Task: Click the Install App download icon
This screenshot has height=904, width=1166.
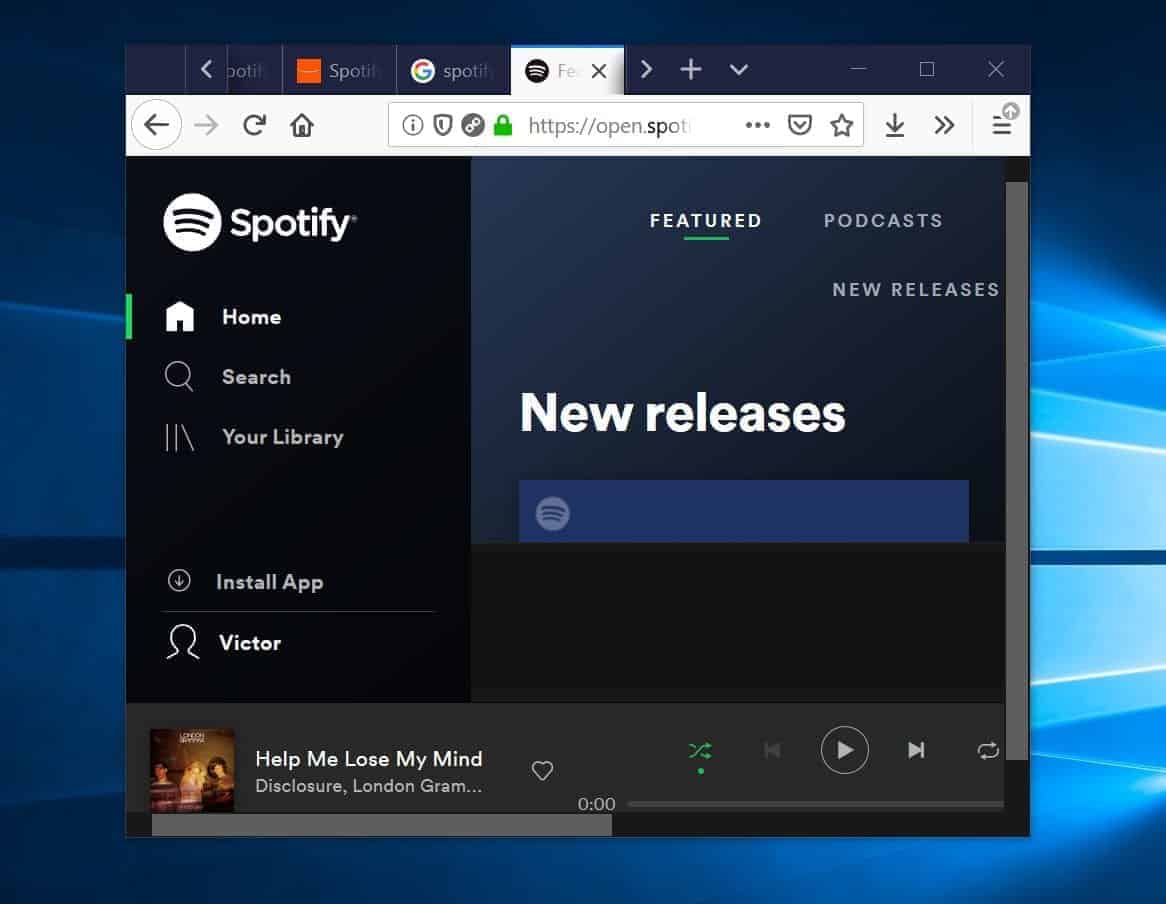Action: [x=179, y=580]
